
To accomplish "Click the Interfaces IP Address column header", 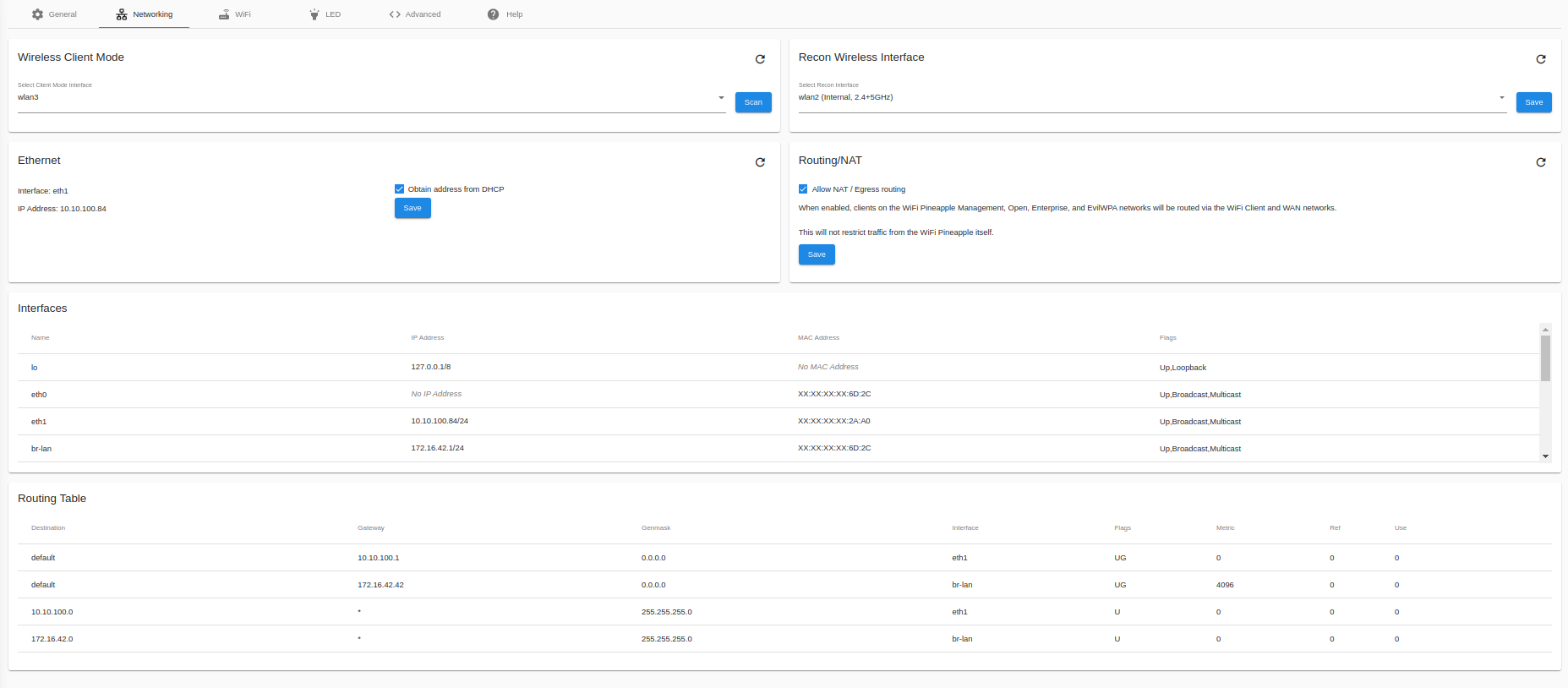I will (428, 338).
